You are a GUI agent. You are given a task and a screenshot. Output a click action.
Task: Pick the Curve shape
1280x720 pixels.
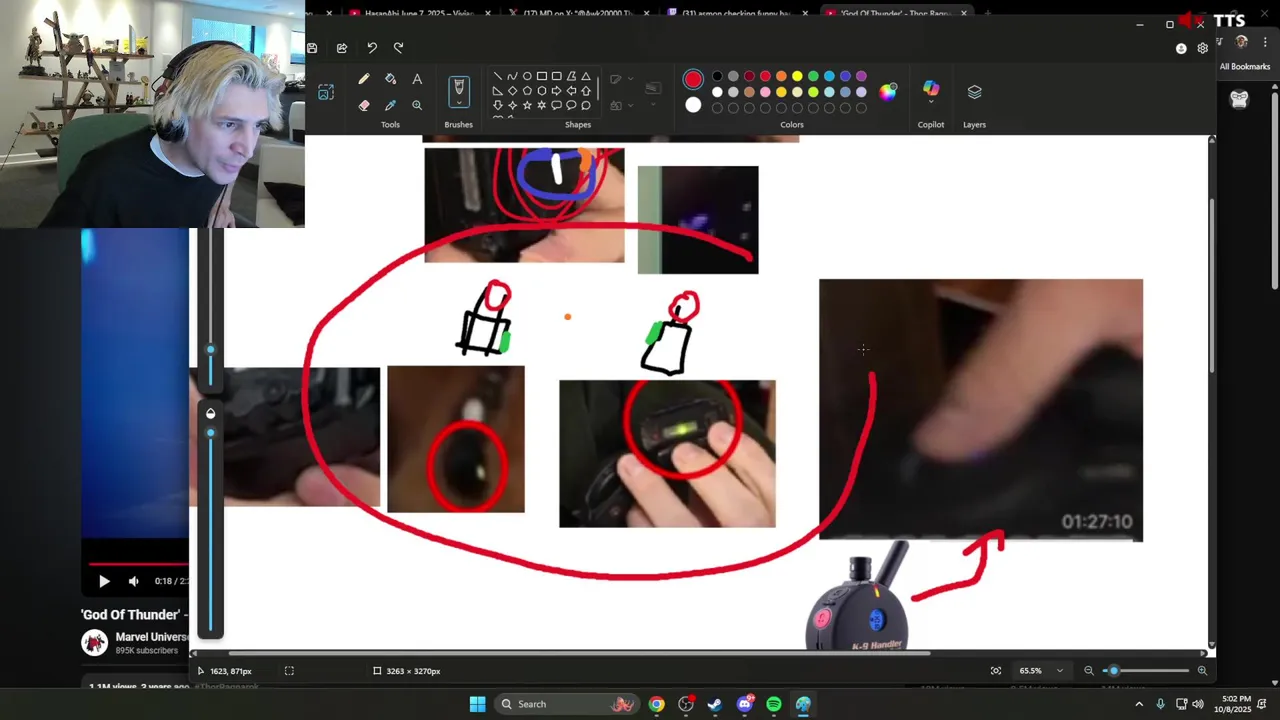click(512, 76)
